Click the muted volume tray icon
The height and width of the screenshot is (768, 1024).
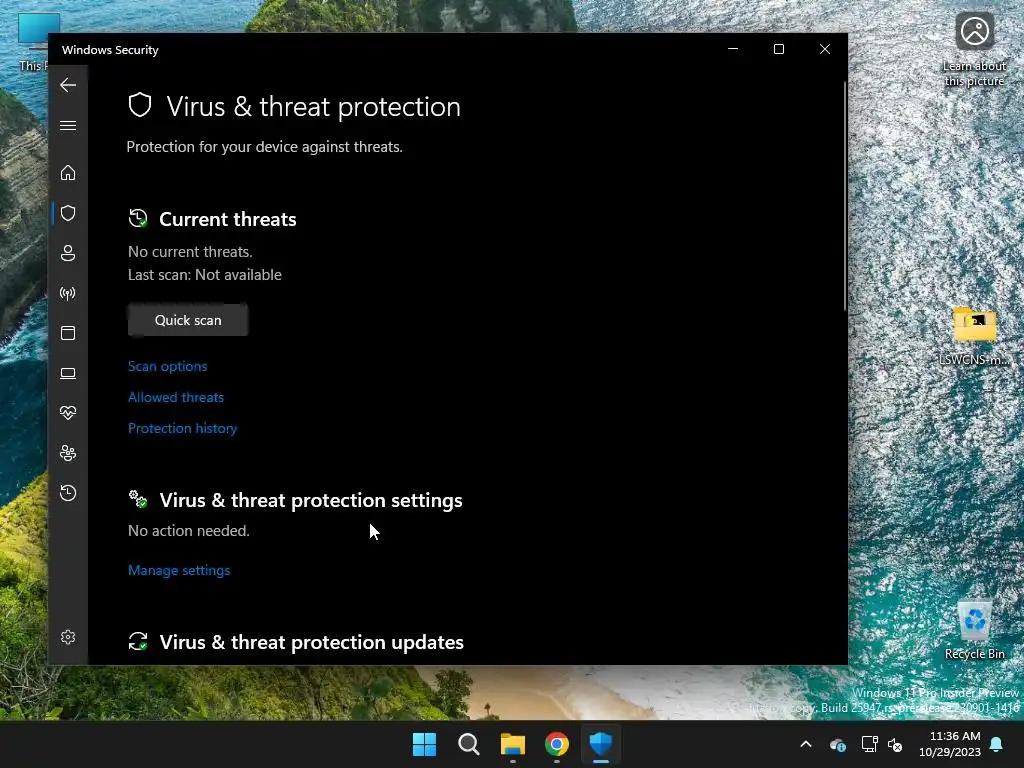pyautogui.click(x=895, y=744)
